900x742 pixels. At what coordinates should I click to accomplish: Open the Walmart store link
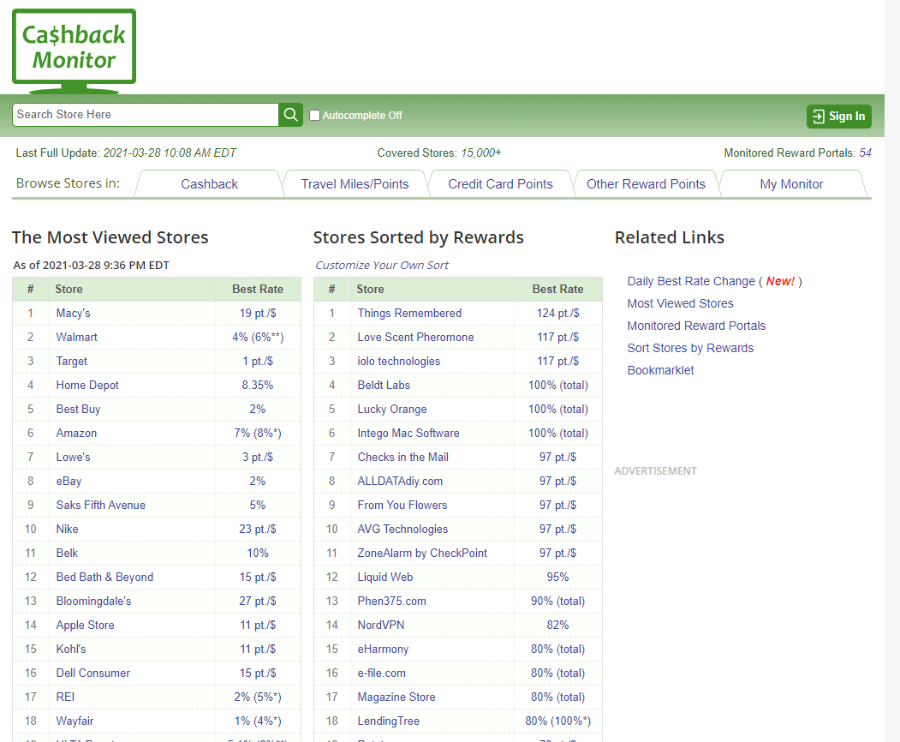click(x=76, y=337)
